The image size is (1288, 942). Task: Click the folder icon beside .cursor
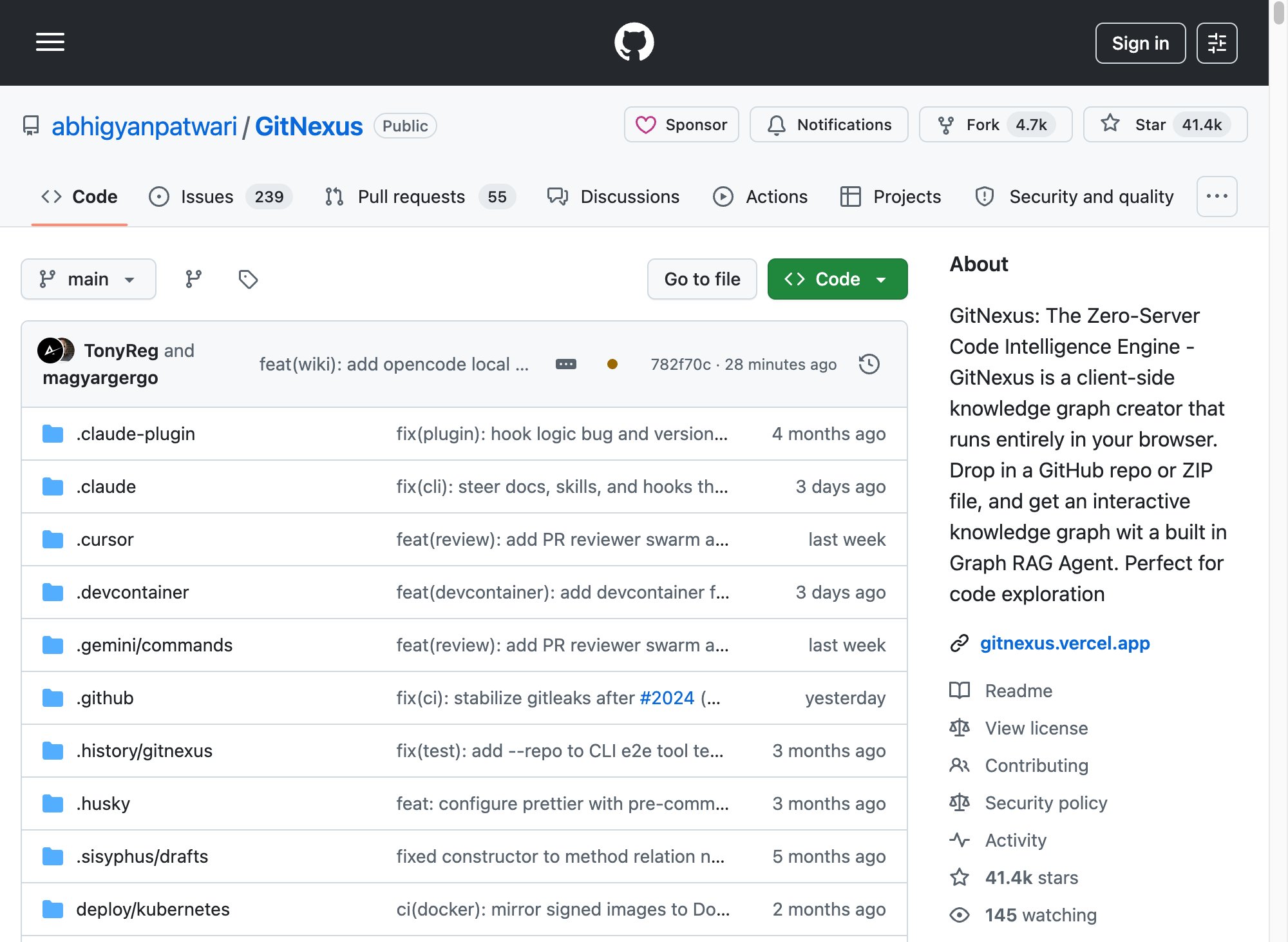click(x=53, y=539)
